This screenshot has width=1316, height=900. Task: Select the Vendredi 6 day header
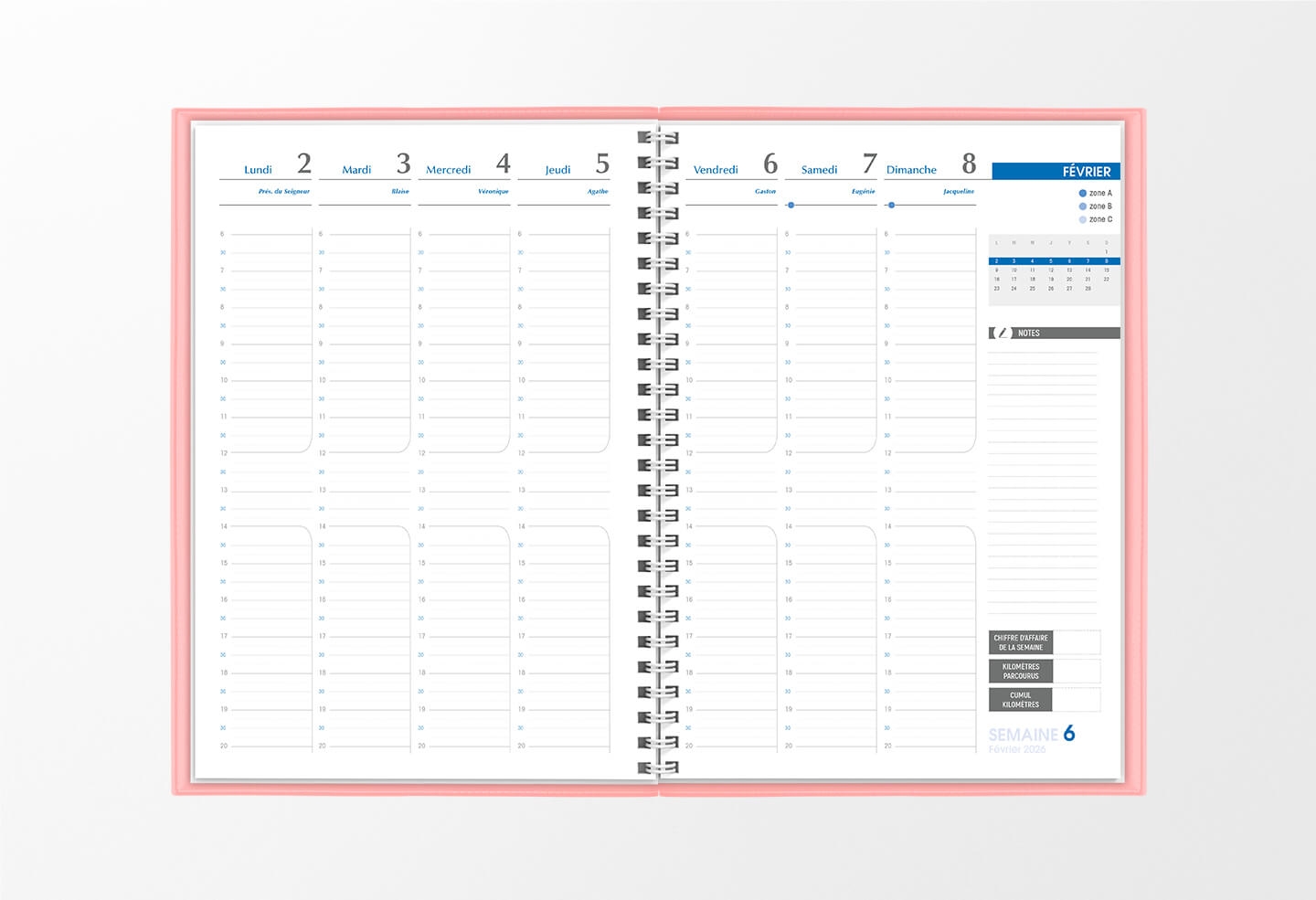coord(731,166)
